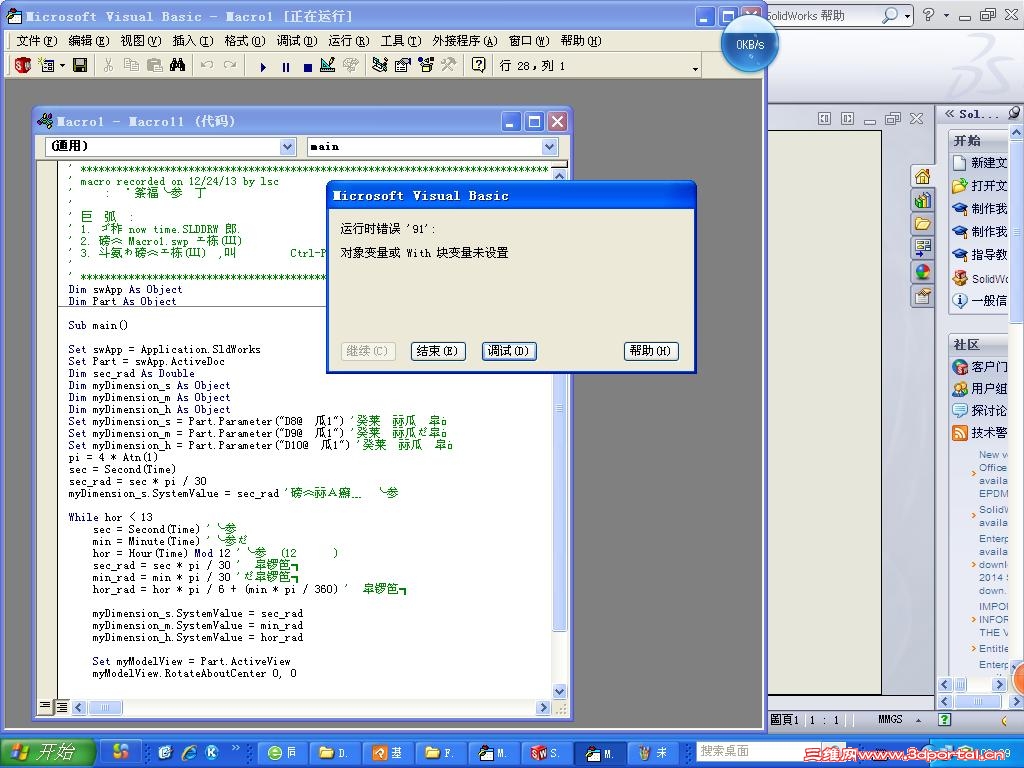Switch to SolidWorks host application icon
1024x768 pixels.
[x=23, y=65]
